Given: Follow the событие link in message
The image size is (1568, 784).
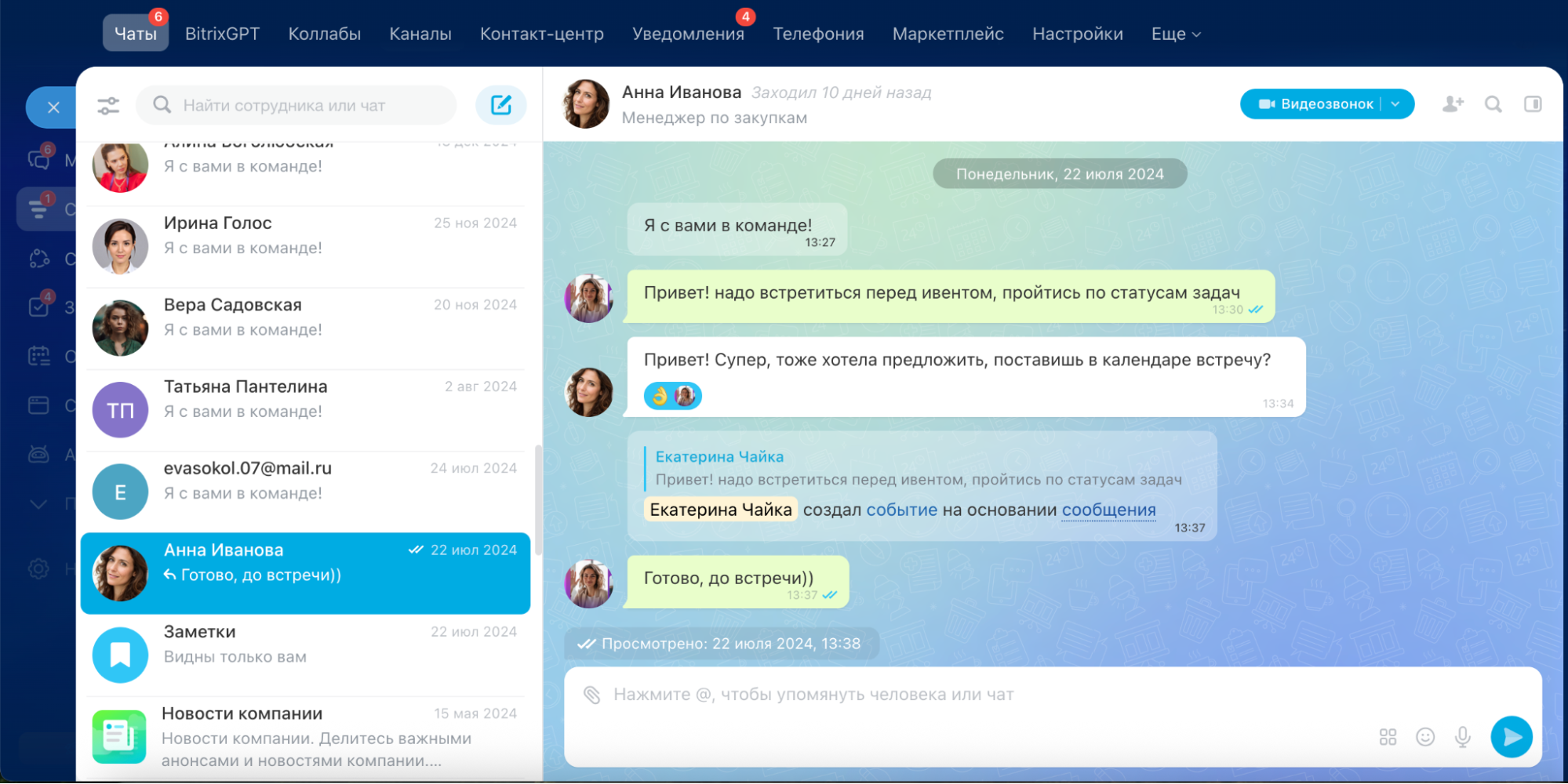Looking at the screenshot, I should pyautogui.click(x=901, y=510).
